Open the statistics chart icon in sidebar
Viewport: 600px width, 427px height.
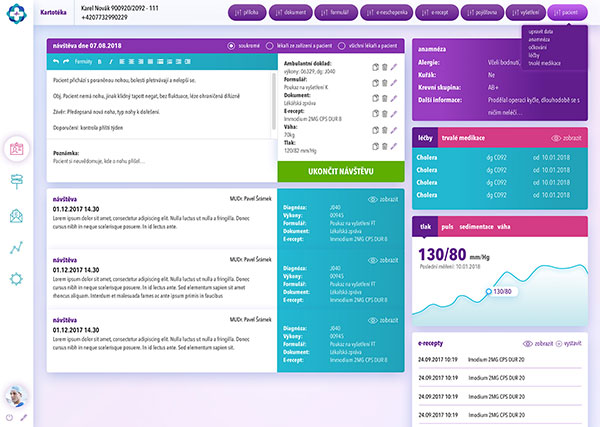17,247
